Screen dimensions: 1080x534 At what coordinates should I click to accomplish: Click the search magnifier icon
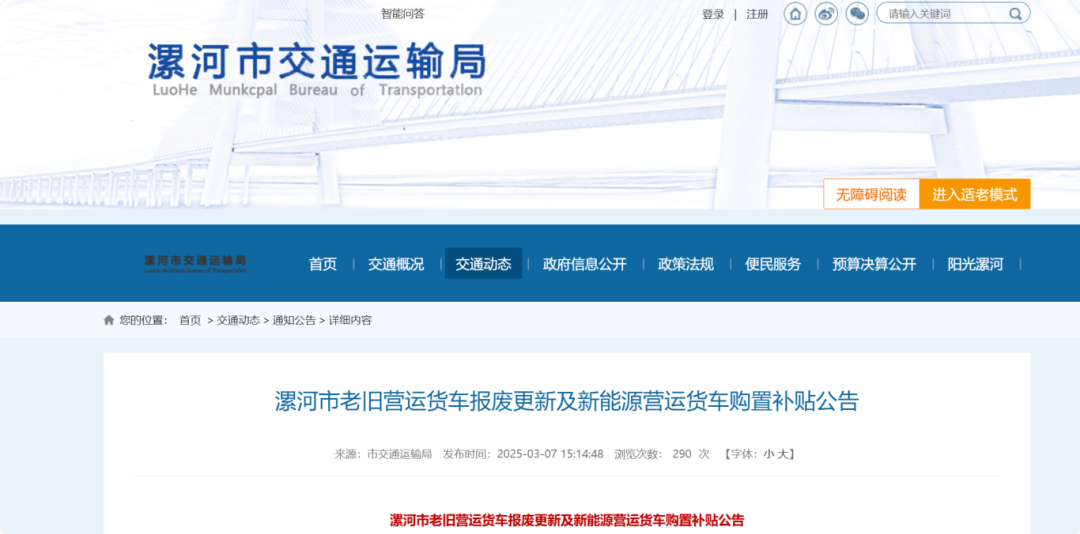coord(1015,14)
